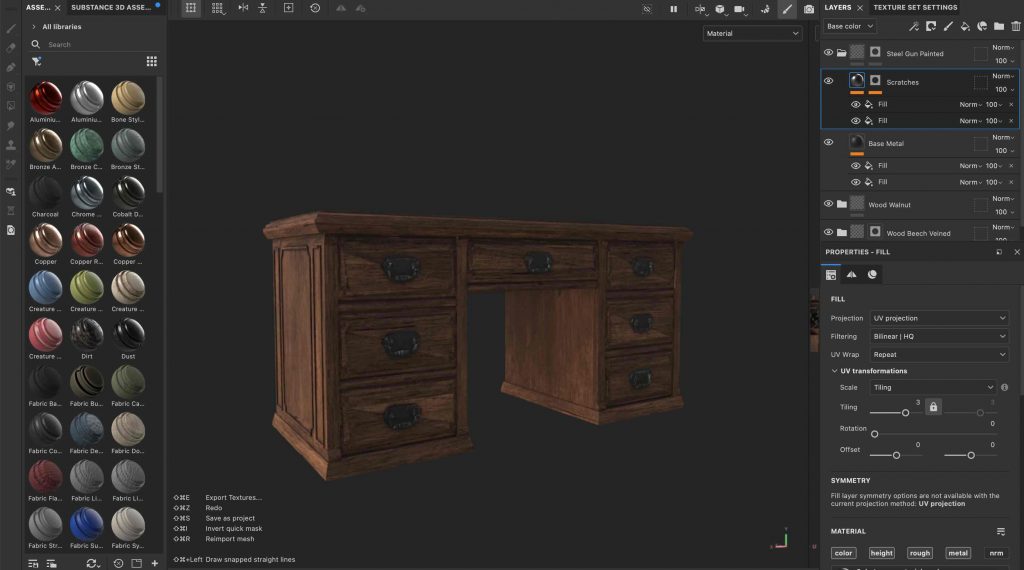Click the pause rendering icon
1024x570 pixels.
click(x=673, y=9)
